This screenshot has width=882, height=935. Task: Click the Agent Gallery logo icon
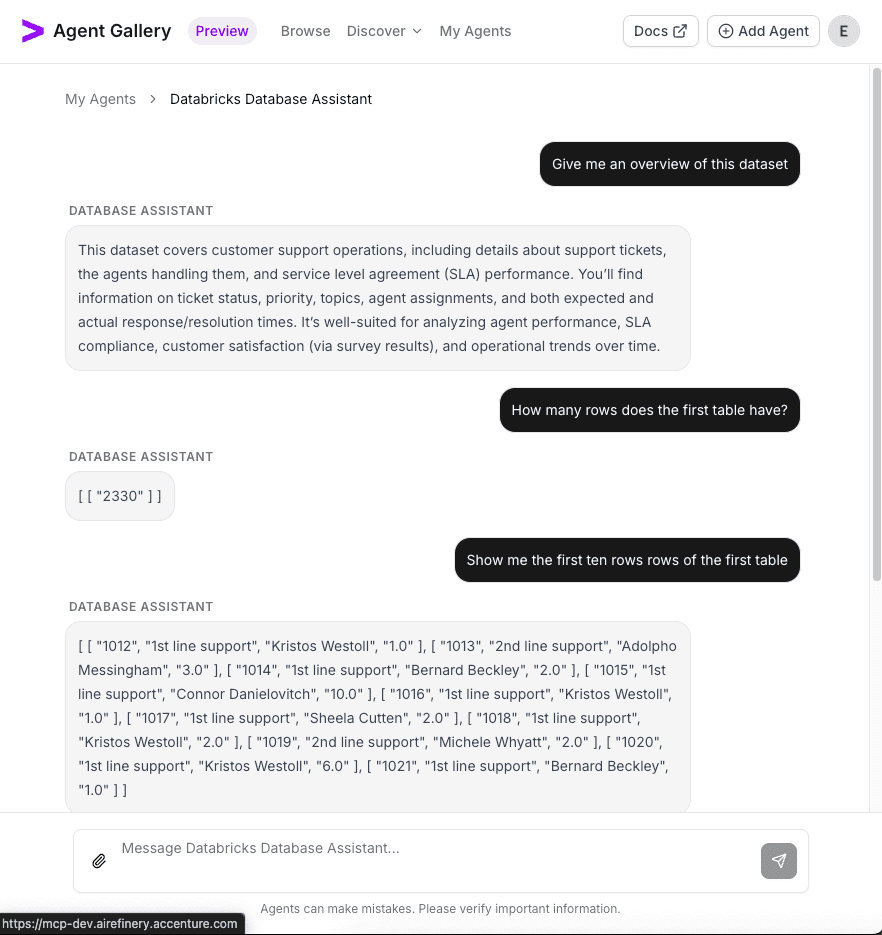point(30,31)
